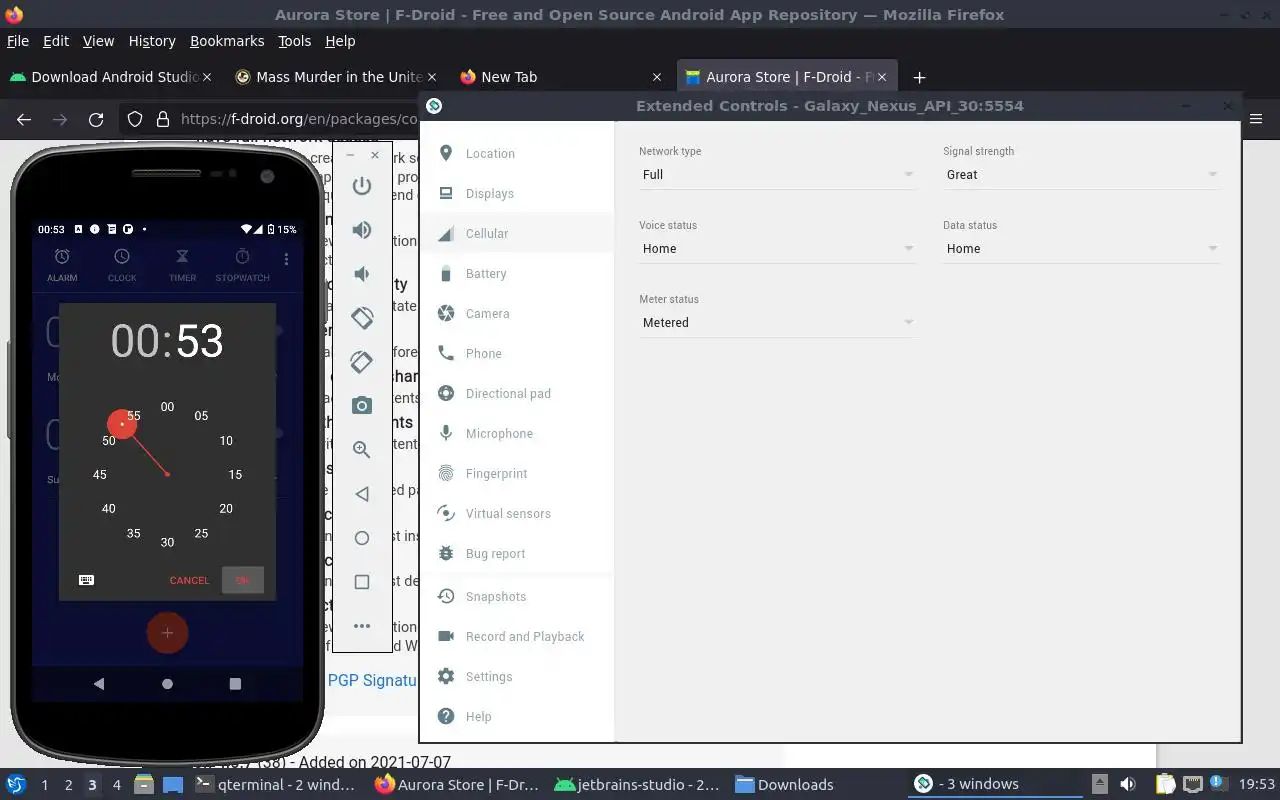Open the STOPWATCH tab in clock app
Screen dimensions: 1280x800
[242, 266]
